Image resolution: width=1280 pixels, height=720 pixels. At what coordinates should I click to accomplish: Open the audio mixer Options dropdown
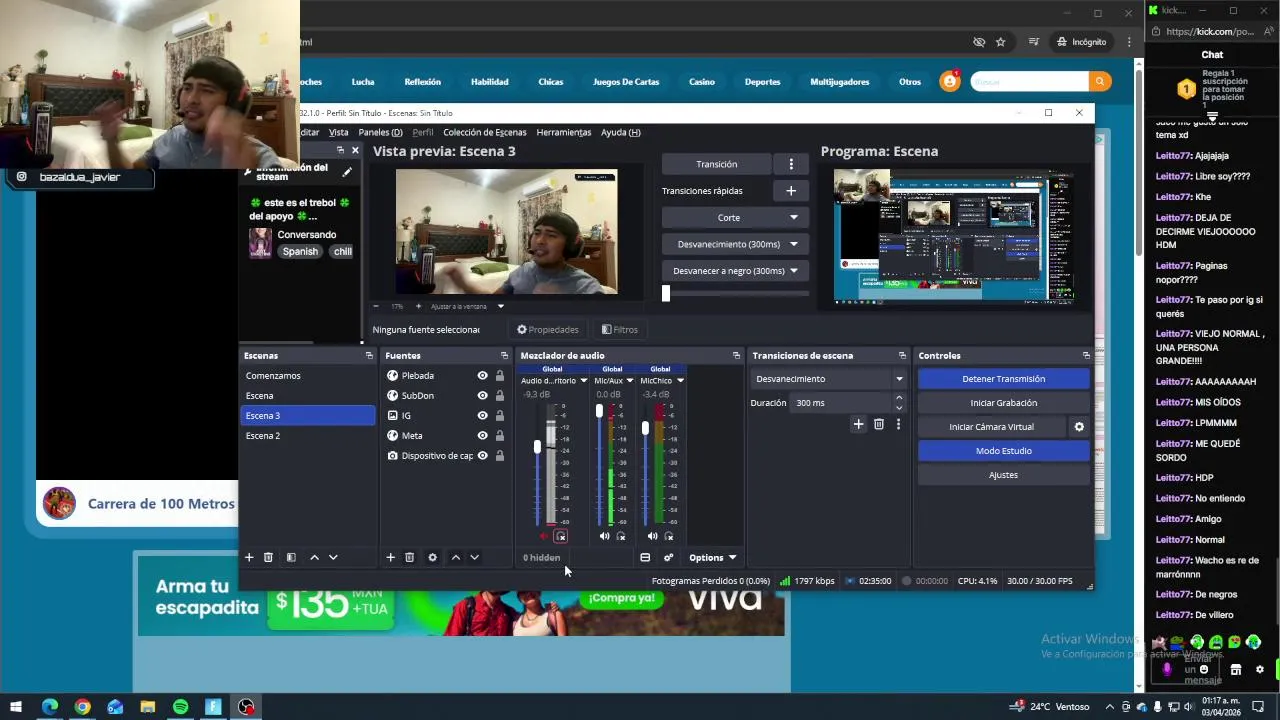[712, 557]
